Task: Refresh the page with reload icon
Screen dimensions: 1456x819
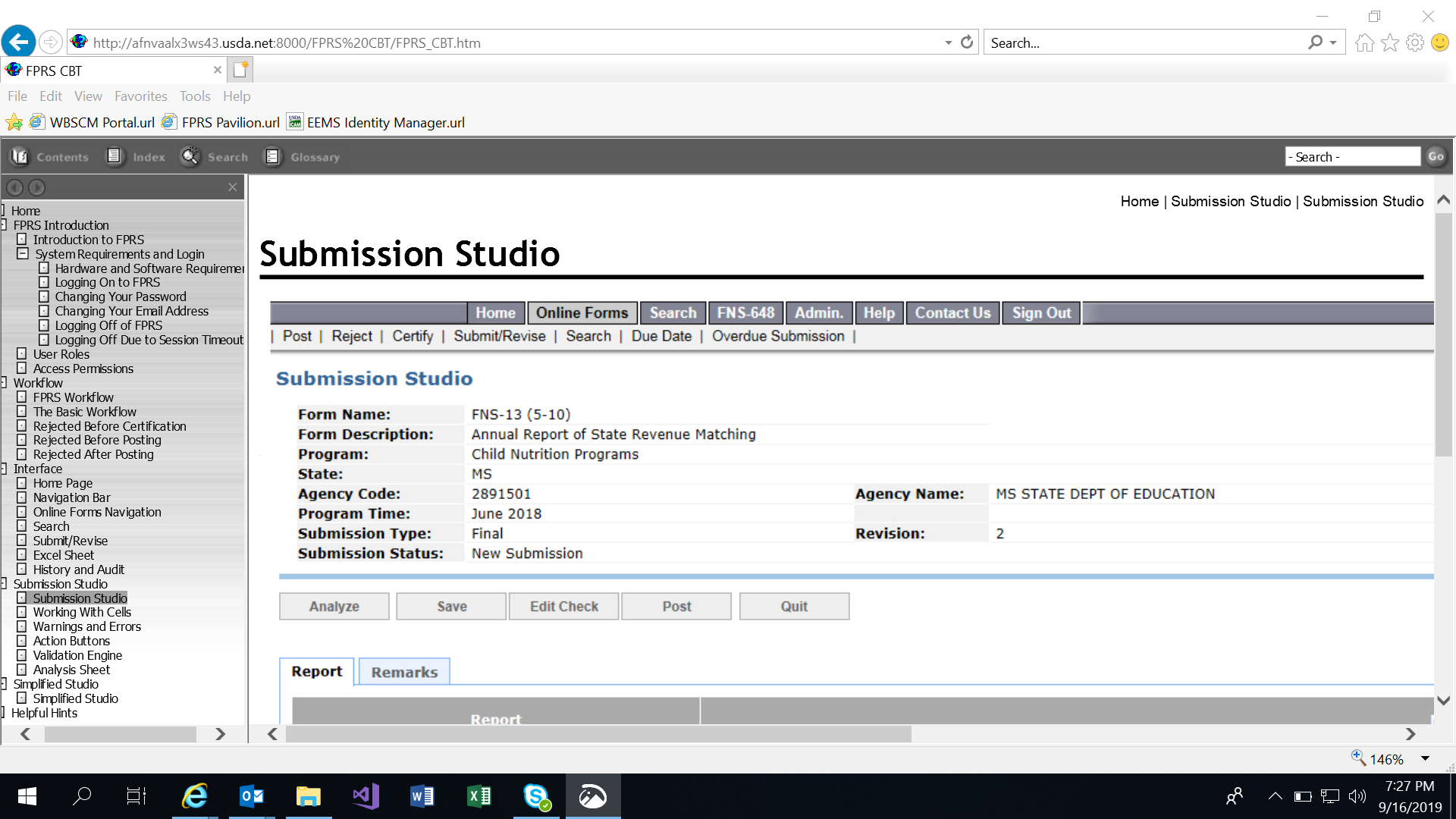Action: pyautogui.click(x=967, y=42)
